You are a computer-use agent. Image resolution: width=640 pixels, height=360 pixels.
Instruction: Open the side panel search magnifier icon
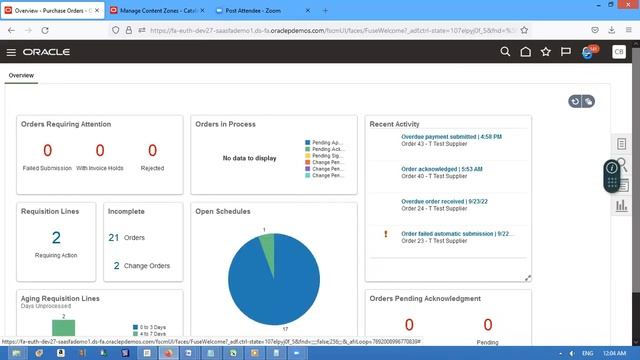coord(623,164)
